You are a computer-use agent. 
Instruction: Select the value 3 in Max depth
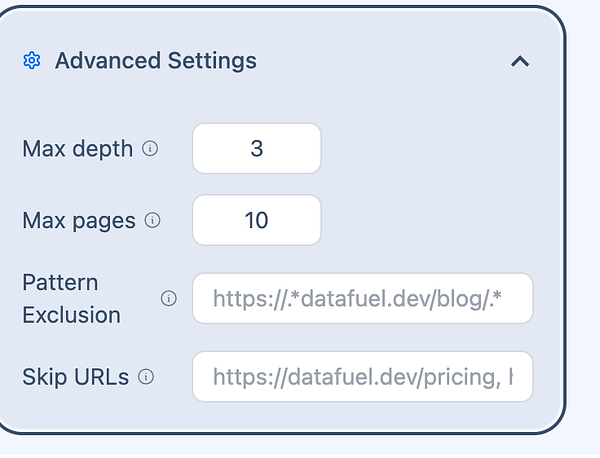(x=257, y=149)
